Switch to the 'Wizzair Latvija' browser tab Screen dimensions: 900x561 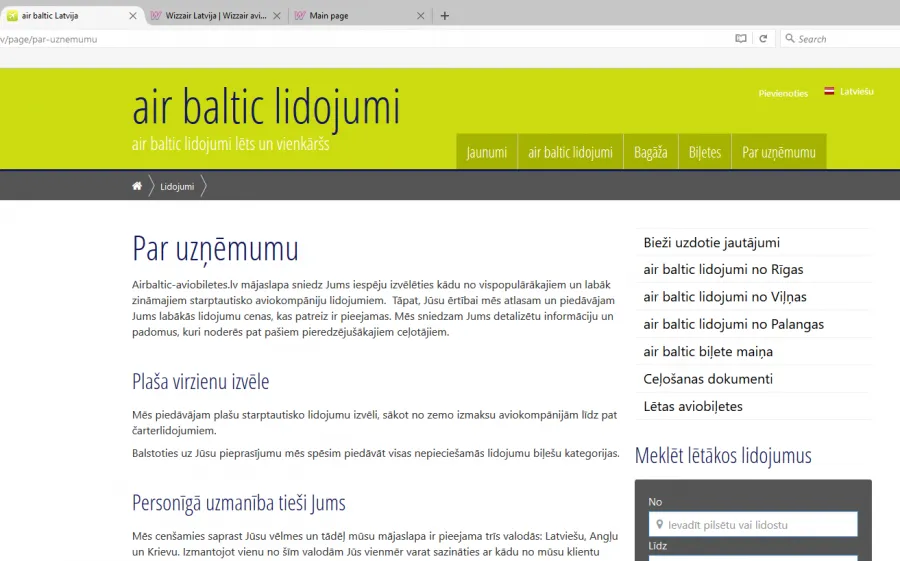click(216, 16)
